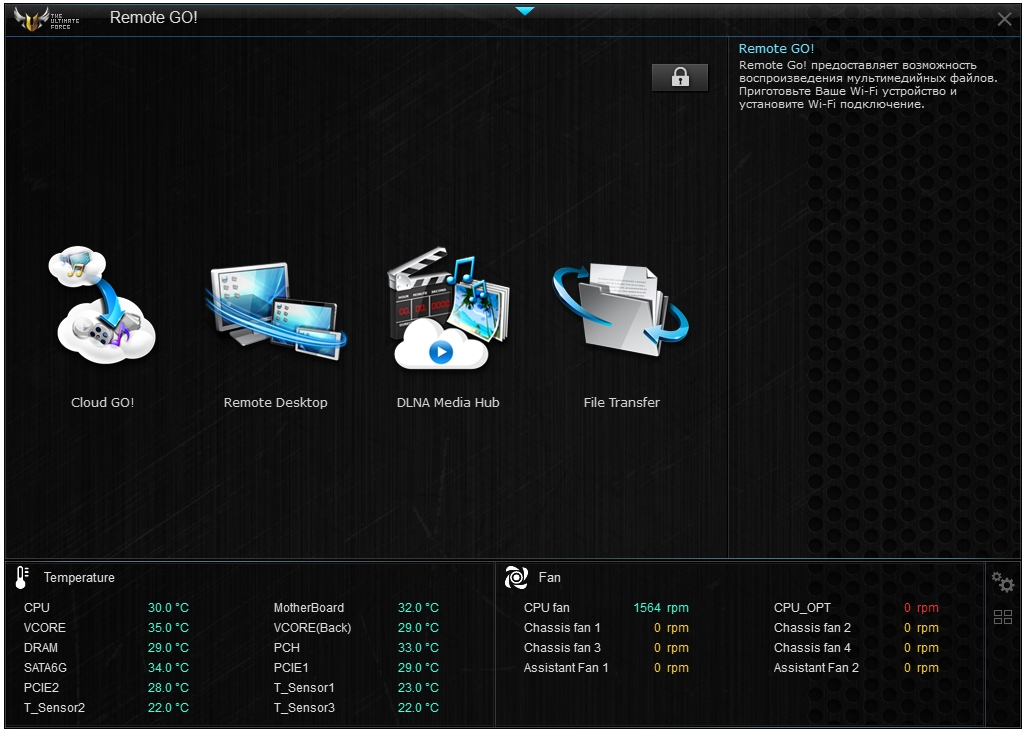Click the Fan section spinner icon
The height and width of the screenshot is (736, 1025).
click(x=516, y=577)
